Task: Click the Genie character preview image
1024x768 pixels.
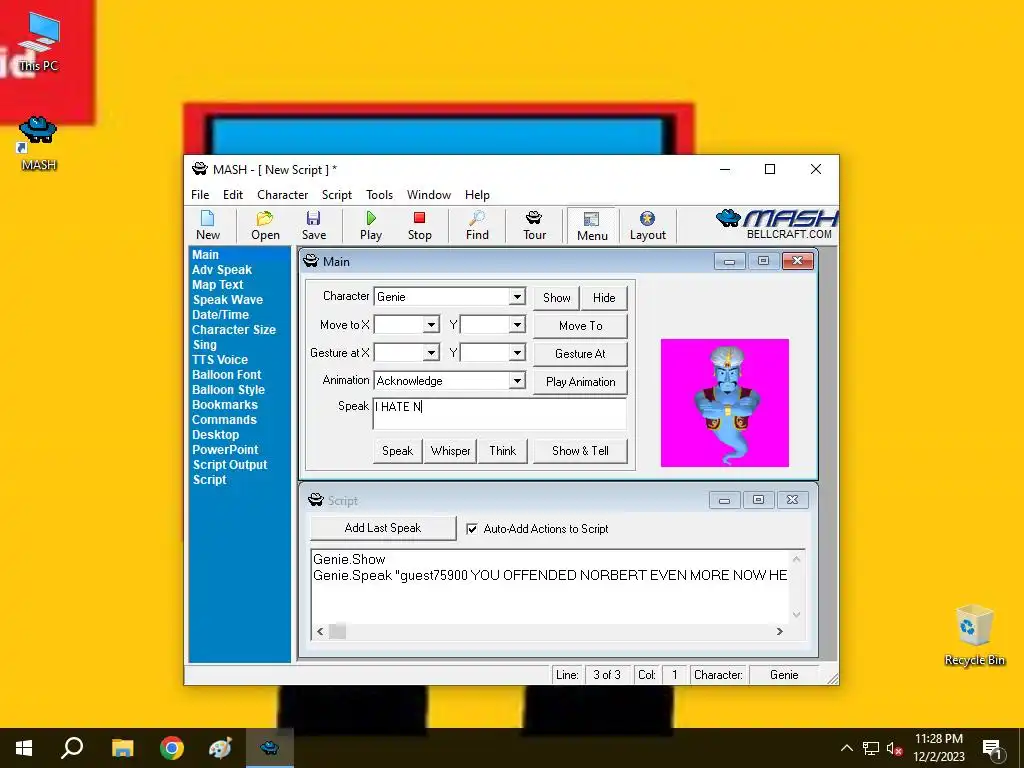Action: pyautogui.click(x=724, y=402)
